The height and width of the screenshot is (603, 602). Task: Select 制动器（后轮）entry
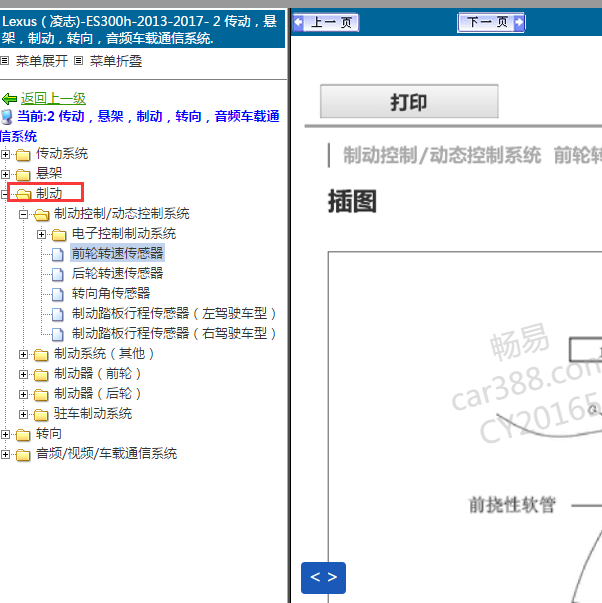(98, 393)
